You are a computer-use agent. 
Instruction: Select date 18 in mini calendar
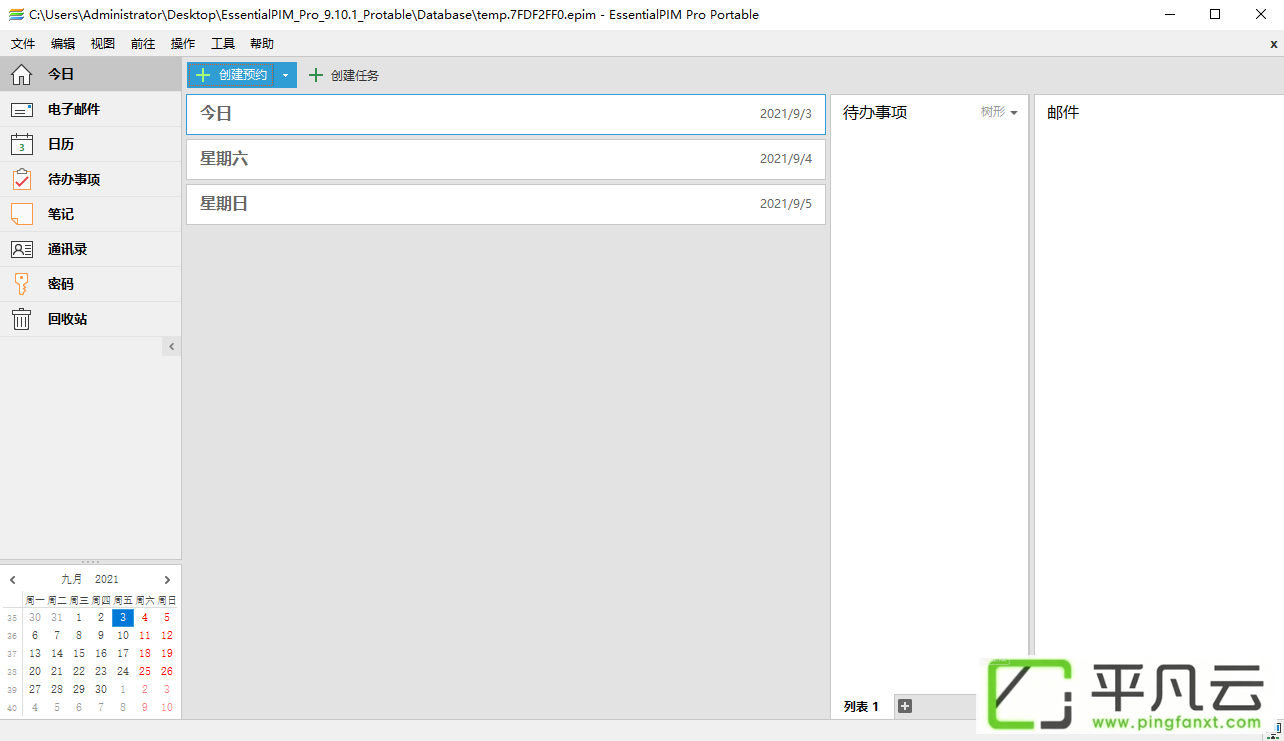[145, 654]
